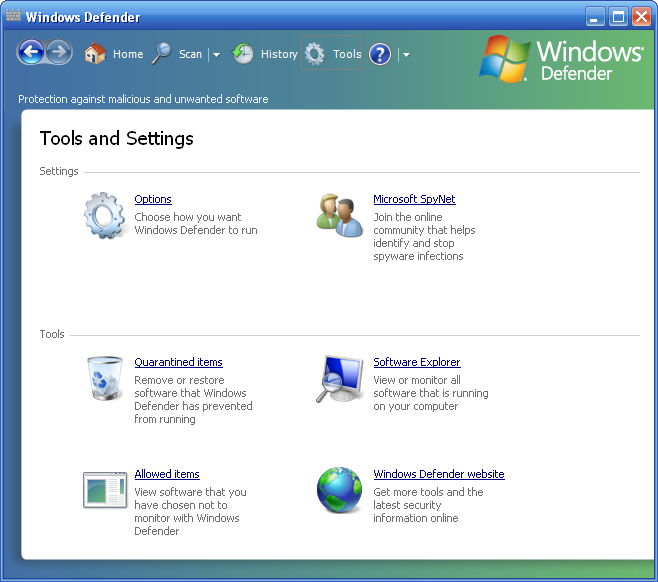Click the Scan magnifying glass icon

pos(162,54)
